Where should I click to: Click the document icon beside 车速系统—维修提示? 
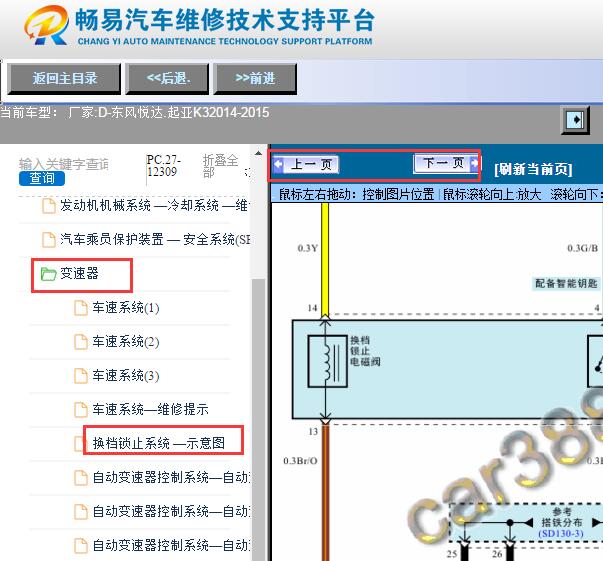[x=80, y=410]
